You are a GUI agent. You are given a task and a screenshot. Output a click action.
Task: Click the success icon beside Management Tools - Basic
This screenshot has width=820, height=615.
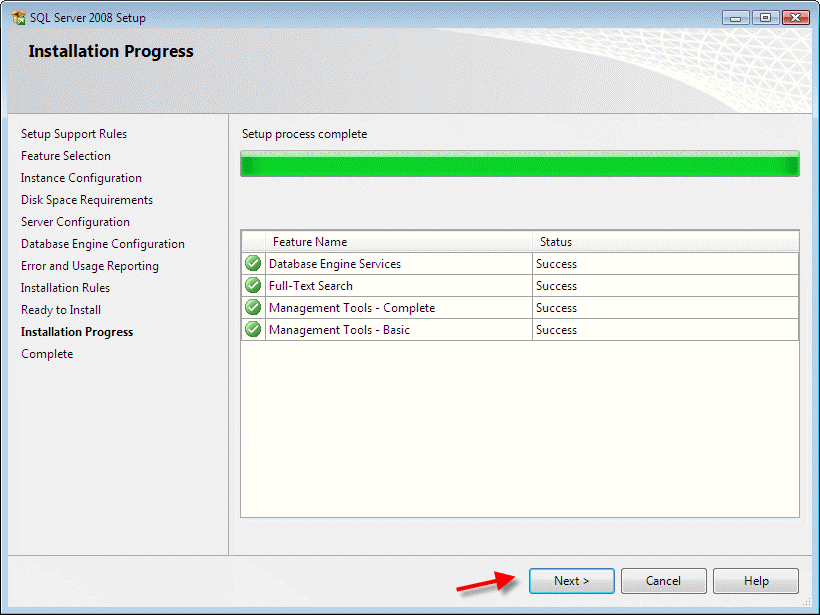pyautogui.click(x=253, y=329)
